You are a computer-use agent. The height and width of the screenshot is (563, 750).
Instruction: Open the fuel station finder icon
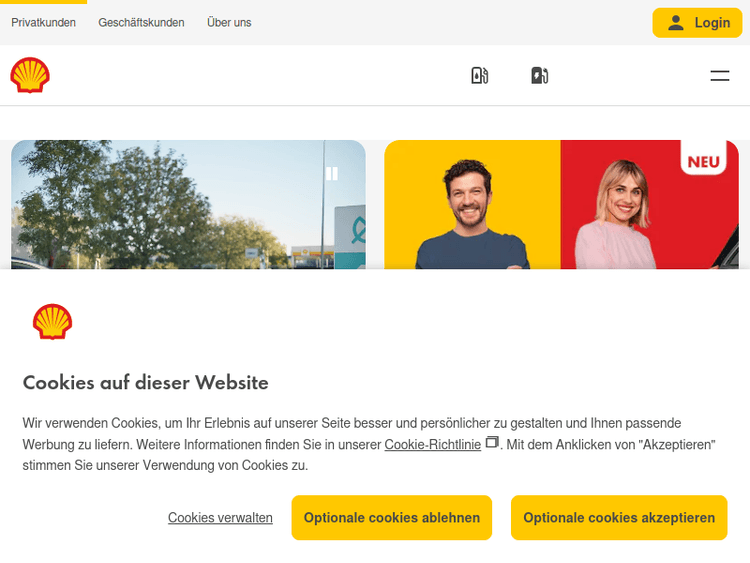479,75
